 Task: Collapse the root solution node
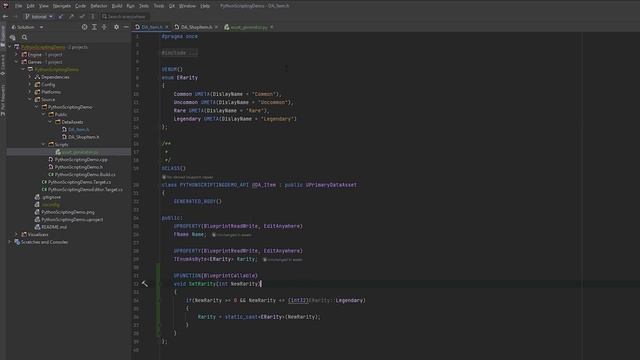point(10,47)
